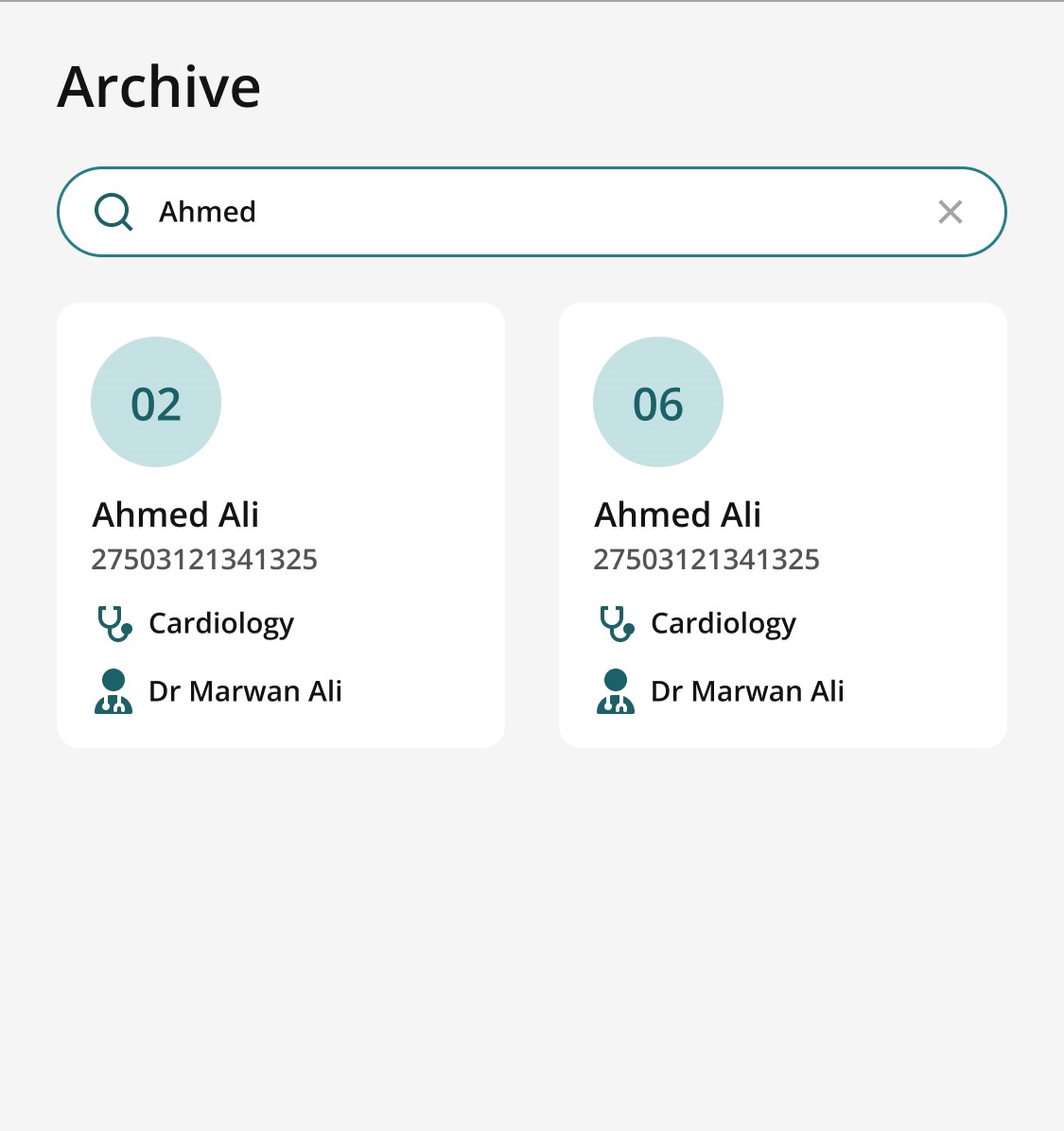Click the Cardiology label on card 06
1064x1131 pixels.
[x=723, y=623]
